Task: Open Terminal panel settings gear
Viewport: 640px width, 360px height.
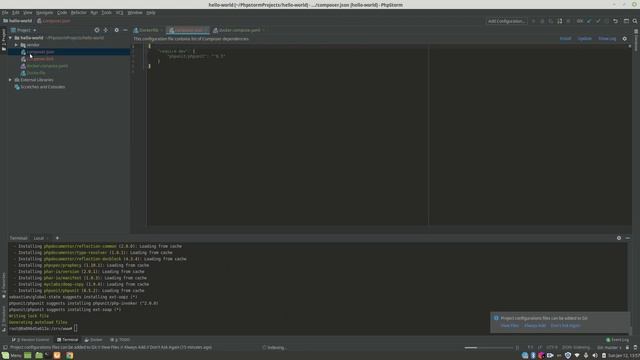Action: (619, 238)
